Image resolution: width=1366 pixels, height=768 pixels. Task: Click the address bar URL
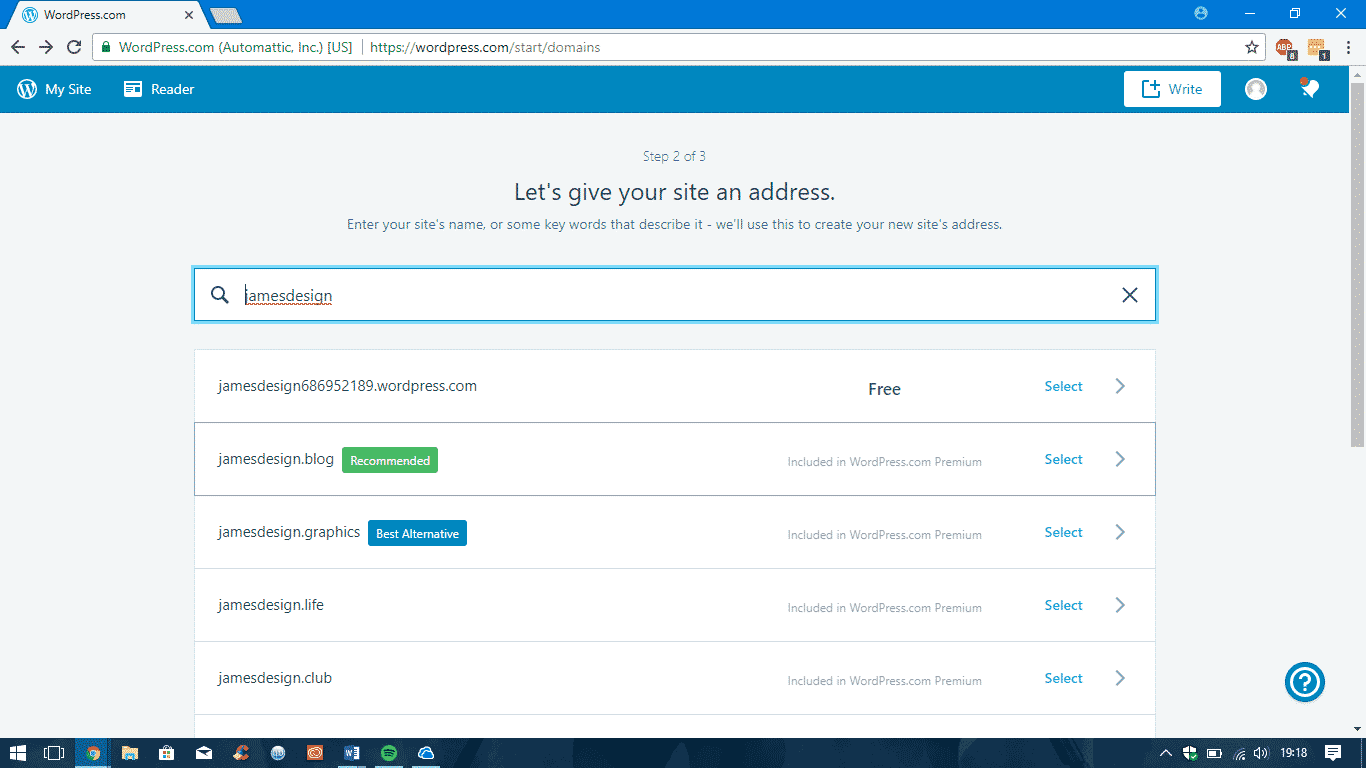485,47
